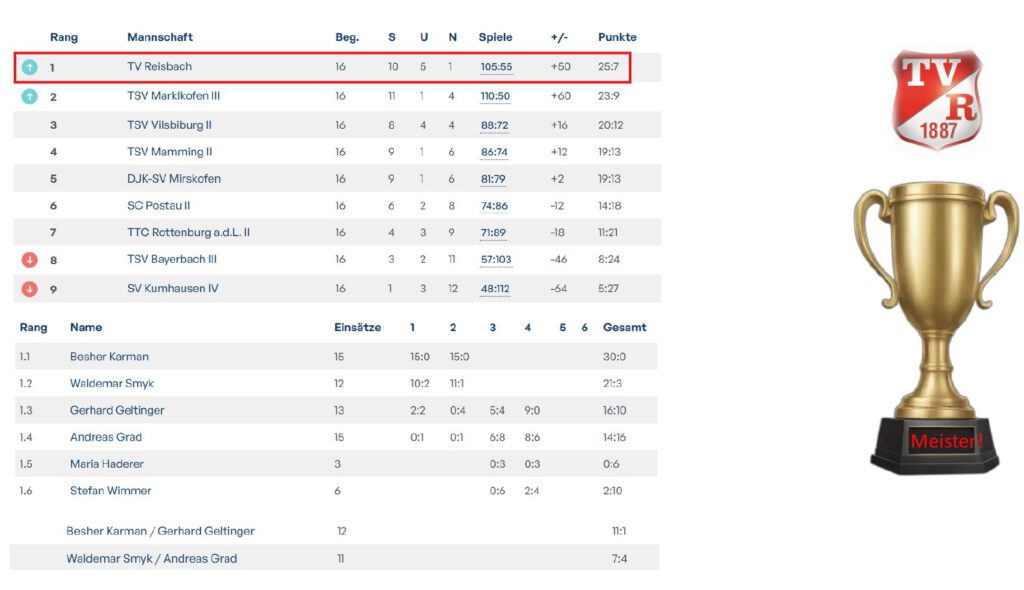
Task: Select team TSV Mamming II in the table
Action: point(170,152)
